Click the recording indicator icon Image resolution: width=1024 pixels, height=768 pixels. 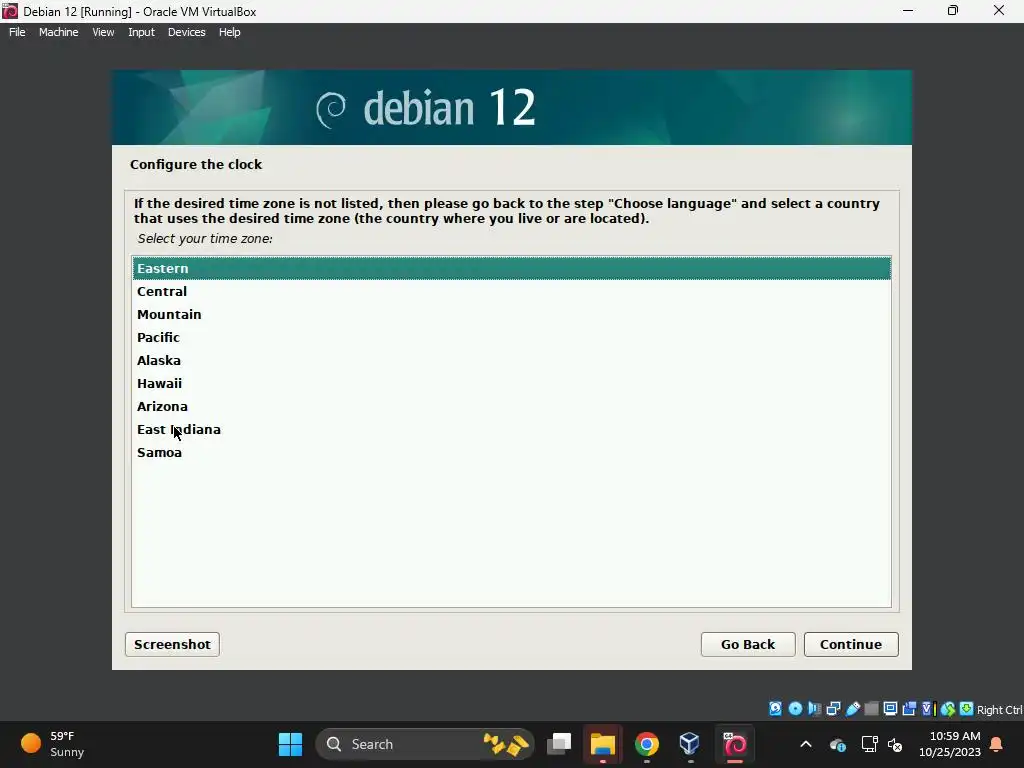point(909,709)
